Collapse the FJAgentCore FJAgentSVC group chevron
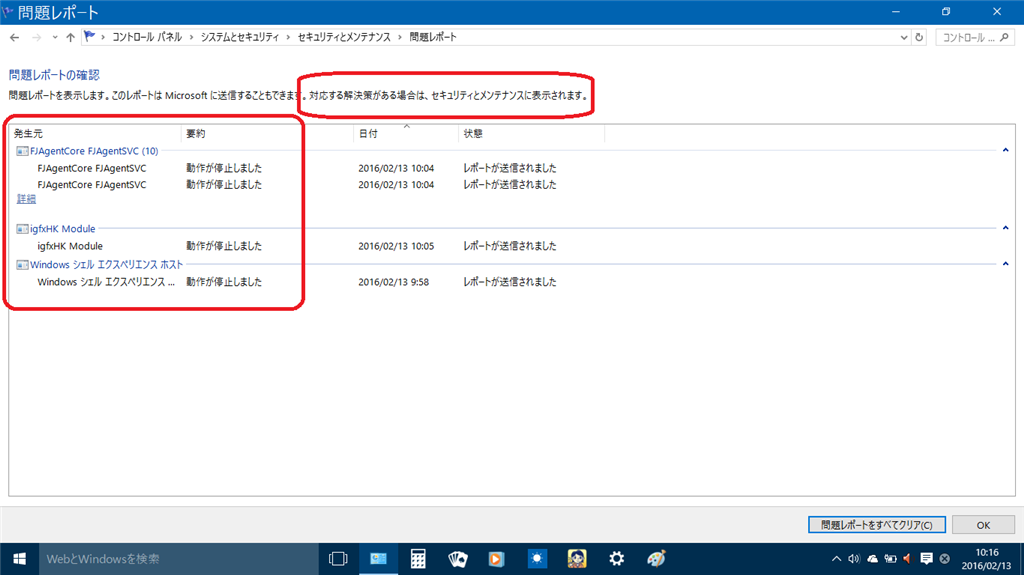Screen dimensions: 1024x575 point(1006,150)
